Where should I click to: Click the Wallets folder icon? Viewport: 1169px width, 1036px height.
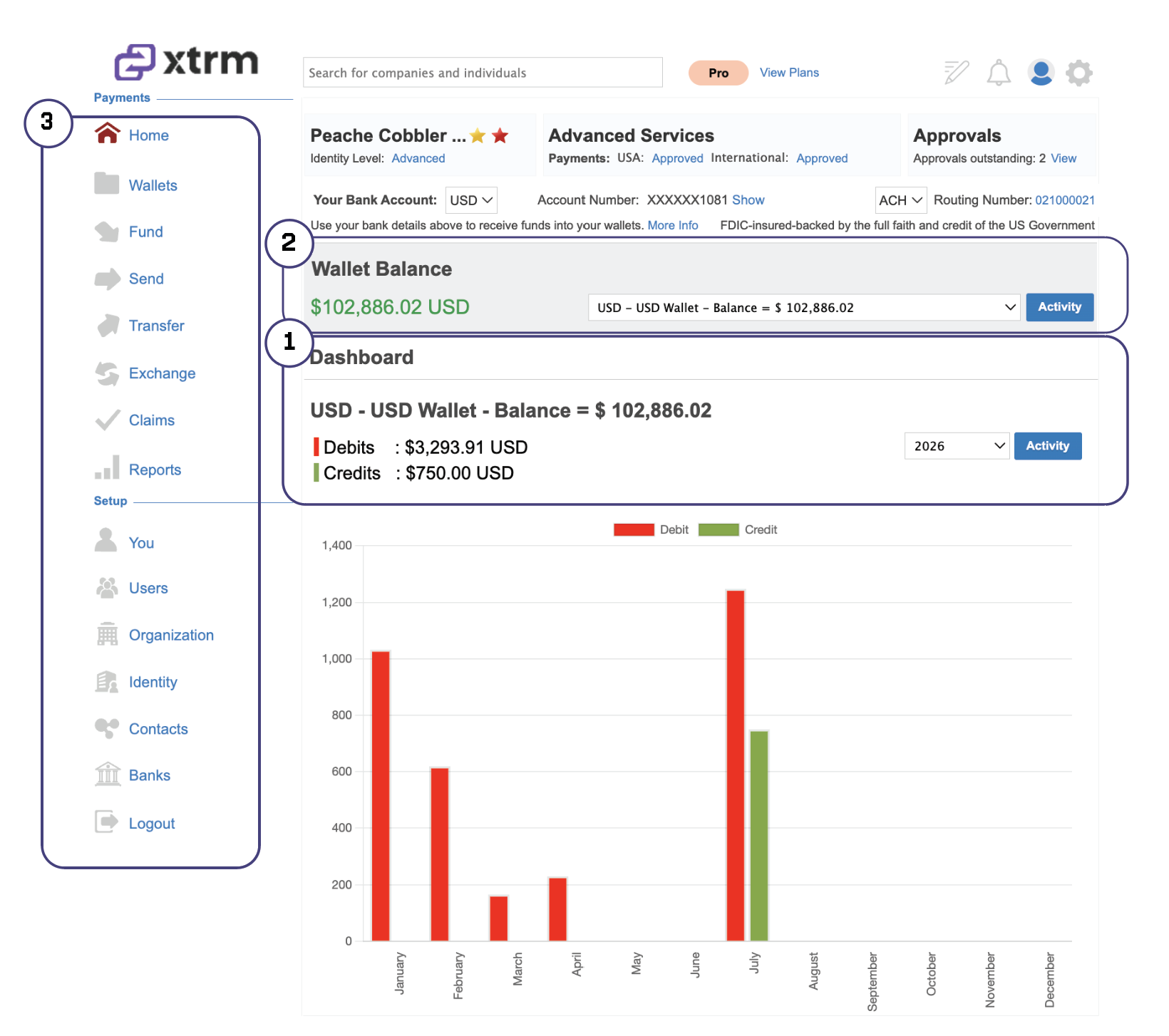pos(107,183)
